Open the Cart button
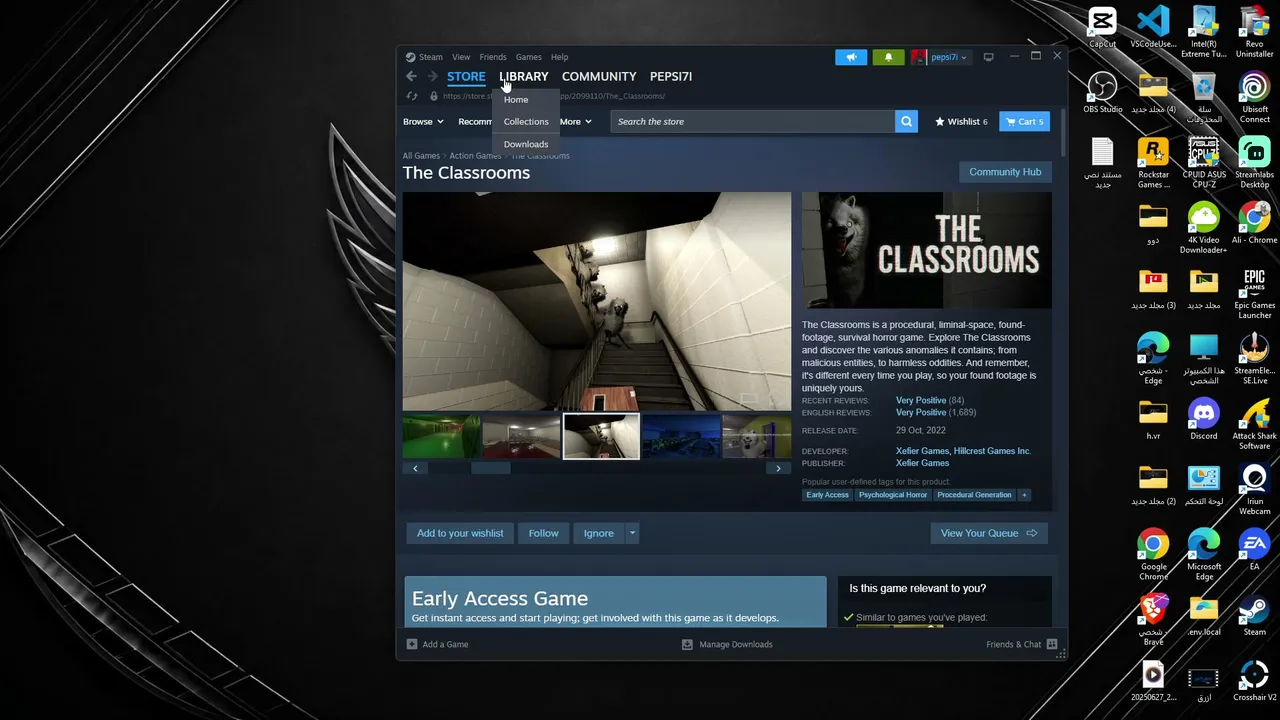Viewport: 1280px width, 720px height. click(x=1024, y=122)
